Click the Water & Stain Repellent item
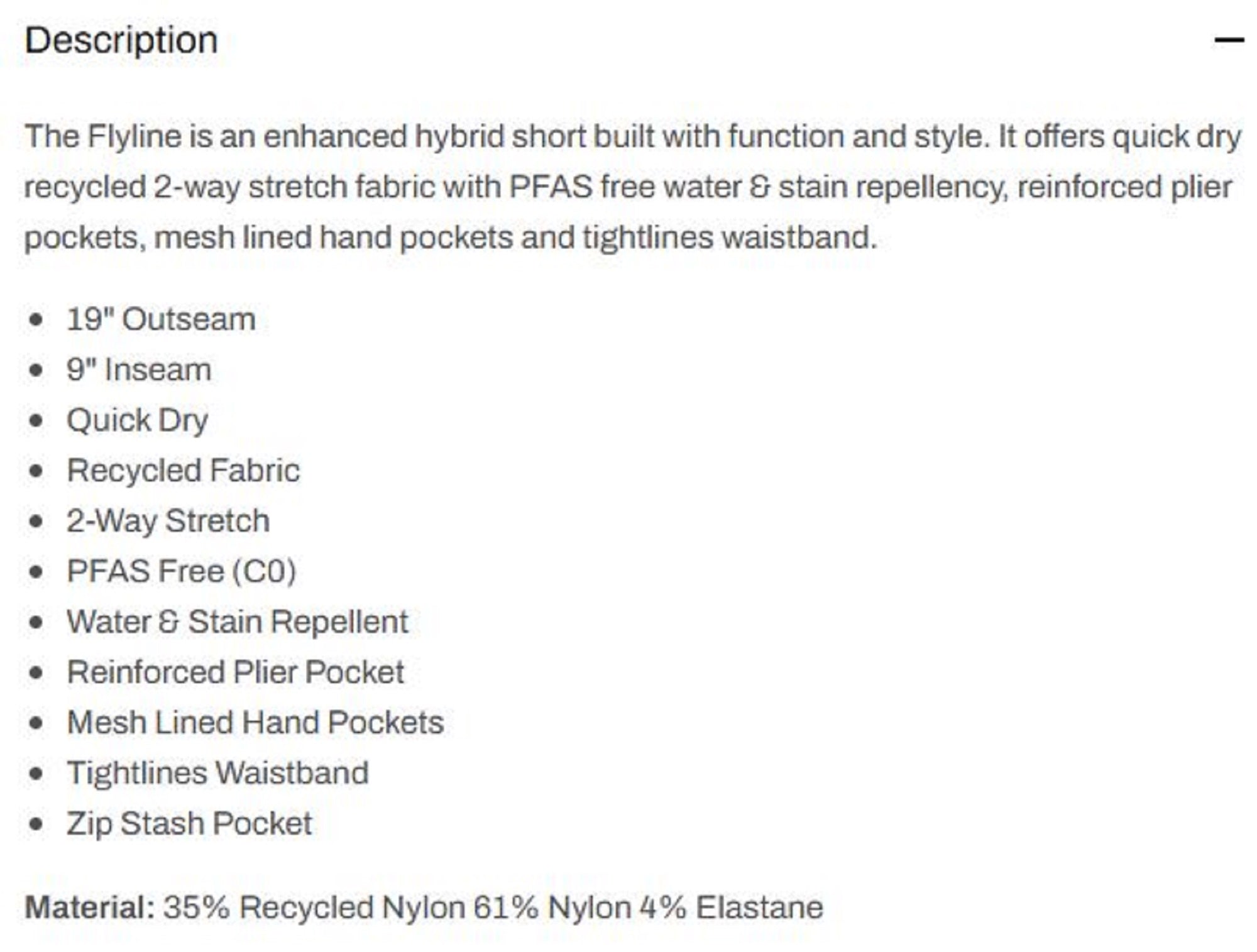 pyautogui.click(x=238, y=622)
